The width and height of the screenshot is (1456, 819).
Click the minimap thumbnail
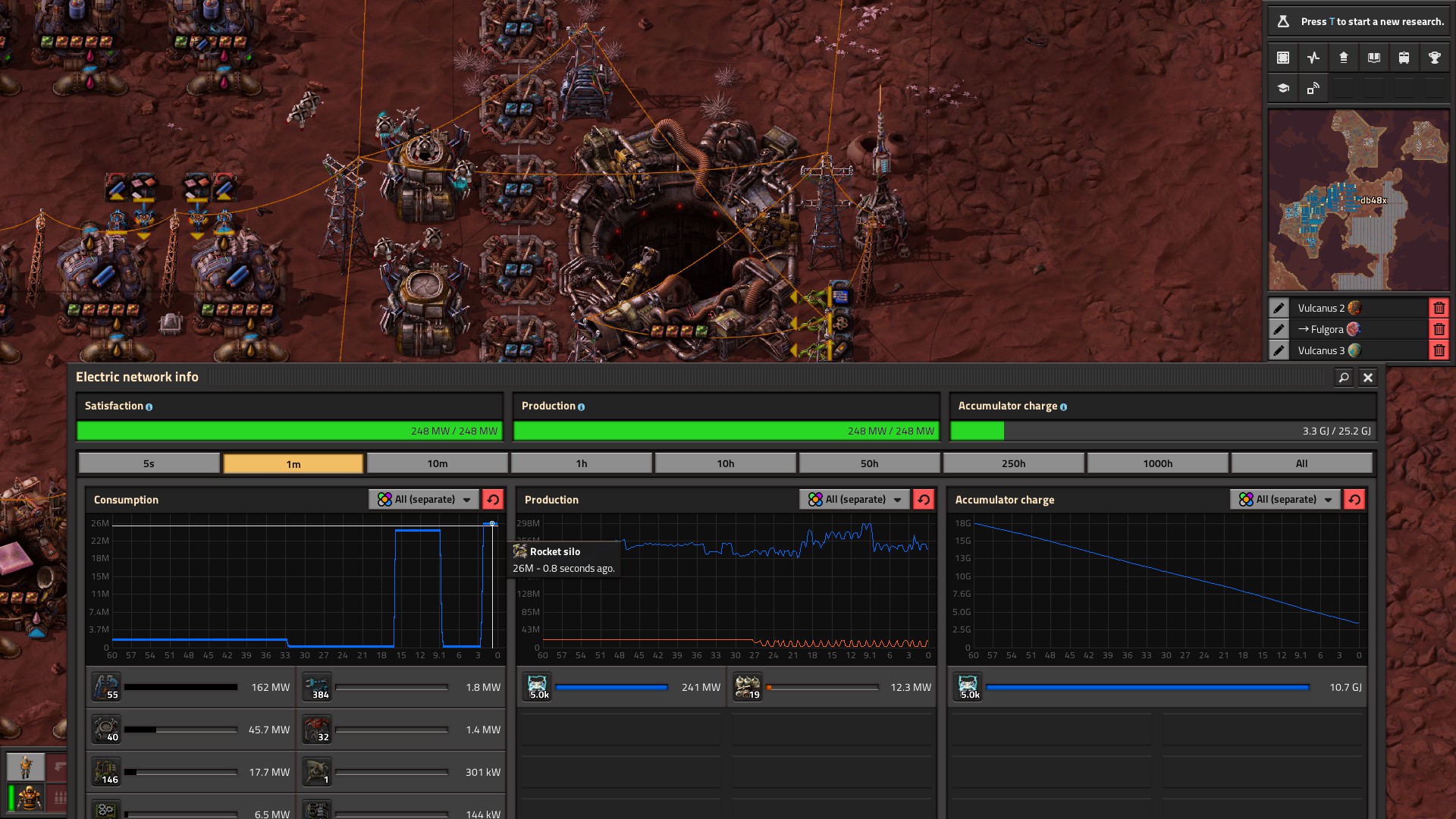point(1358,200)
